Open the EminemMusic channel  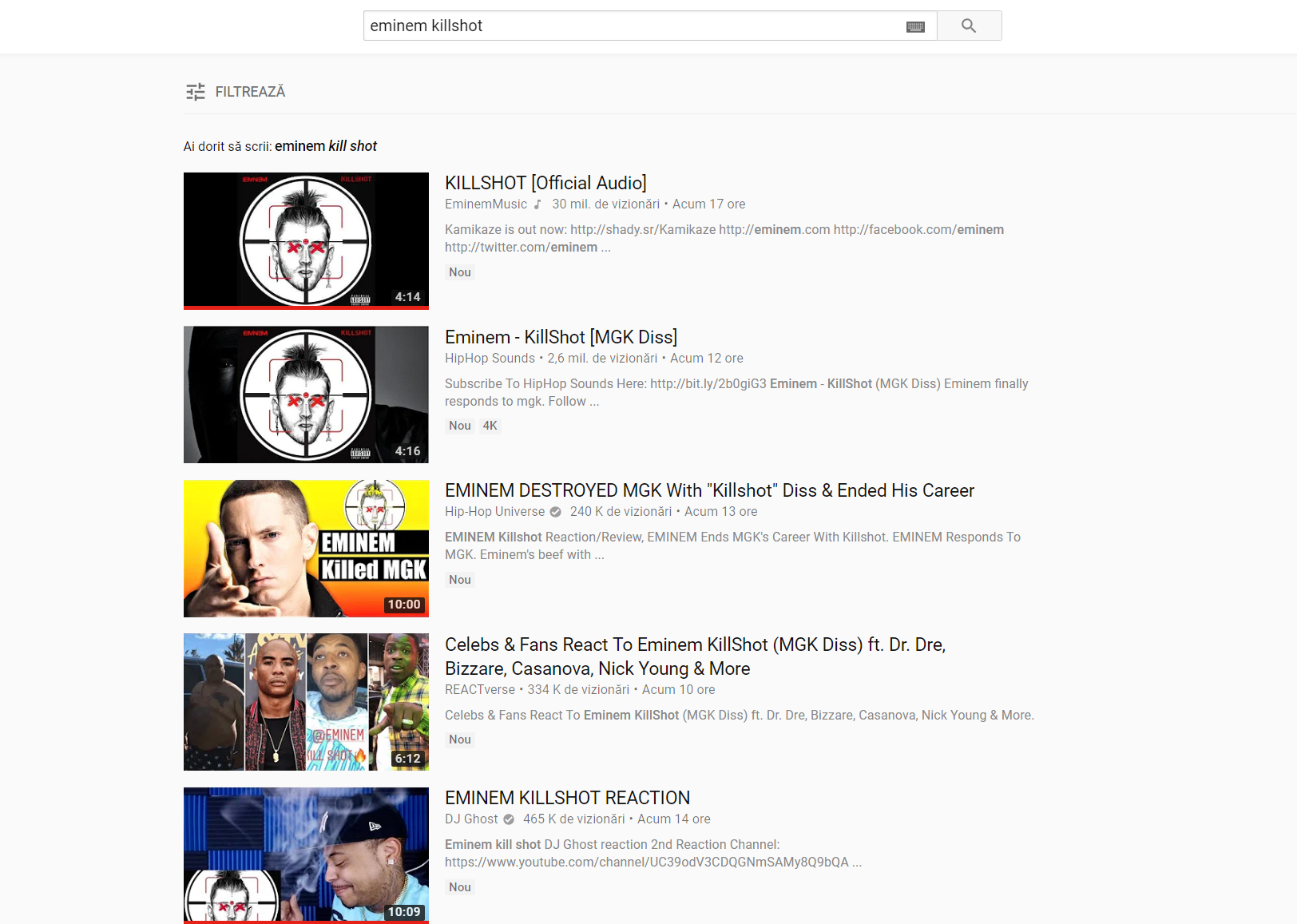pos(486,204)
